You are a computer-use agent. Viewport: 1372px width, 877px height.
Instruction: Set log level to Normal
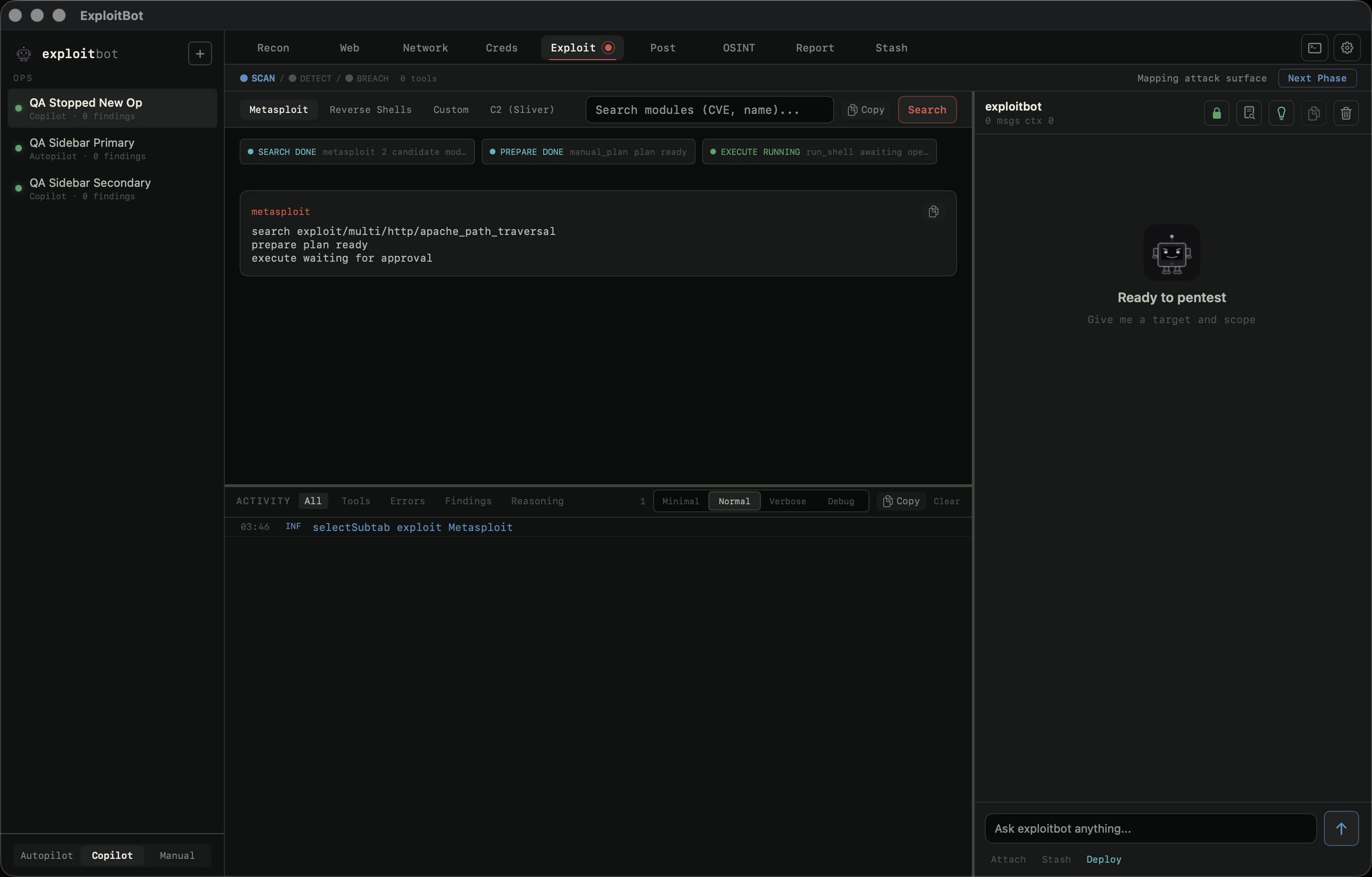click(734, 501)
